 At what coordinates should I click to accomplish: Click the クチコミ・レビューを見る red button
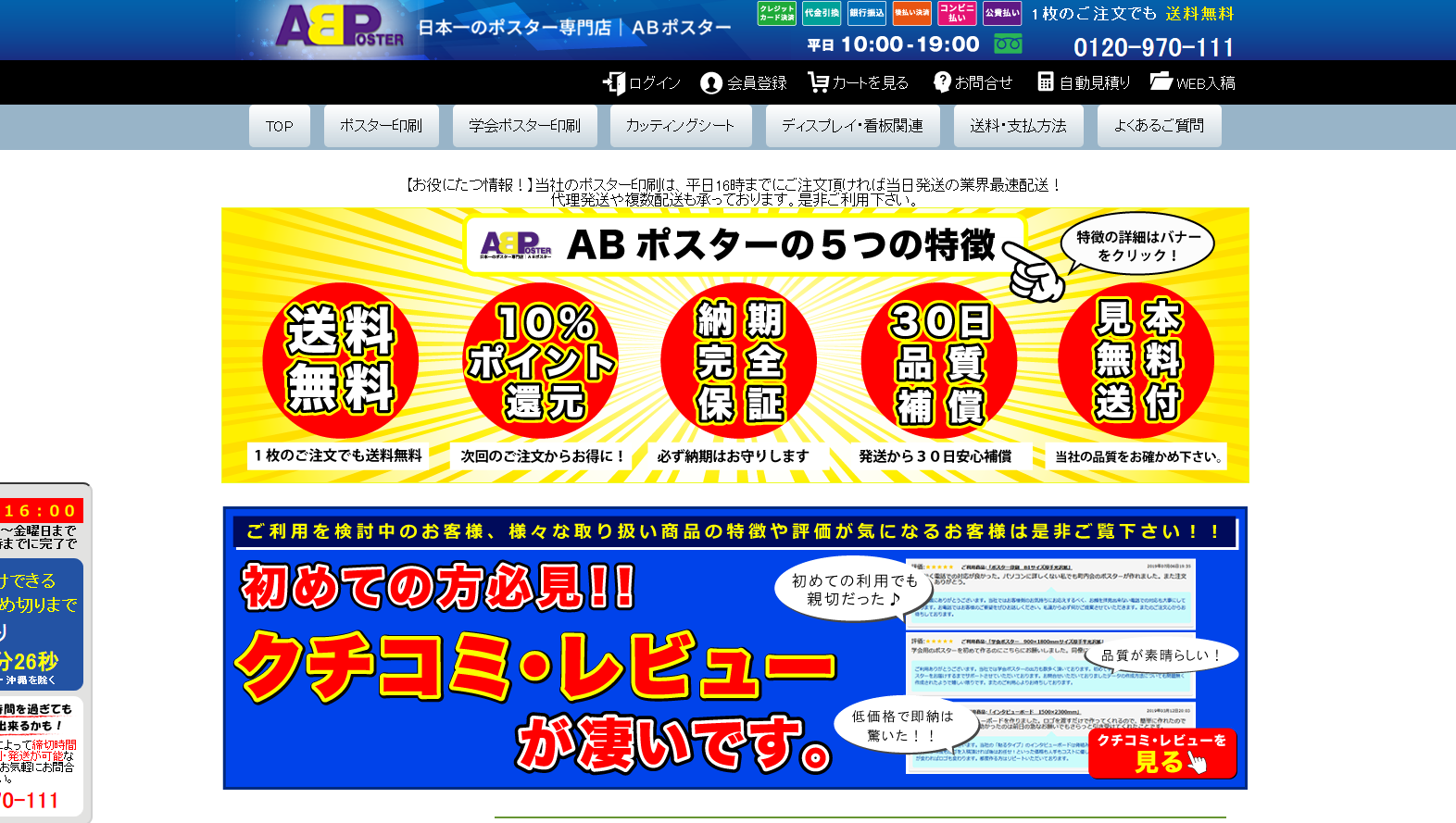[x=1161, y=753]
